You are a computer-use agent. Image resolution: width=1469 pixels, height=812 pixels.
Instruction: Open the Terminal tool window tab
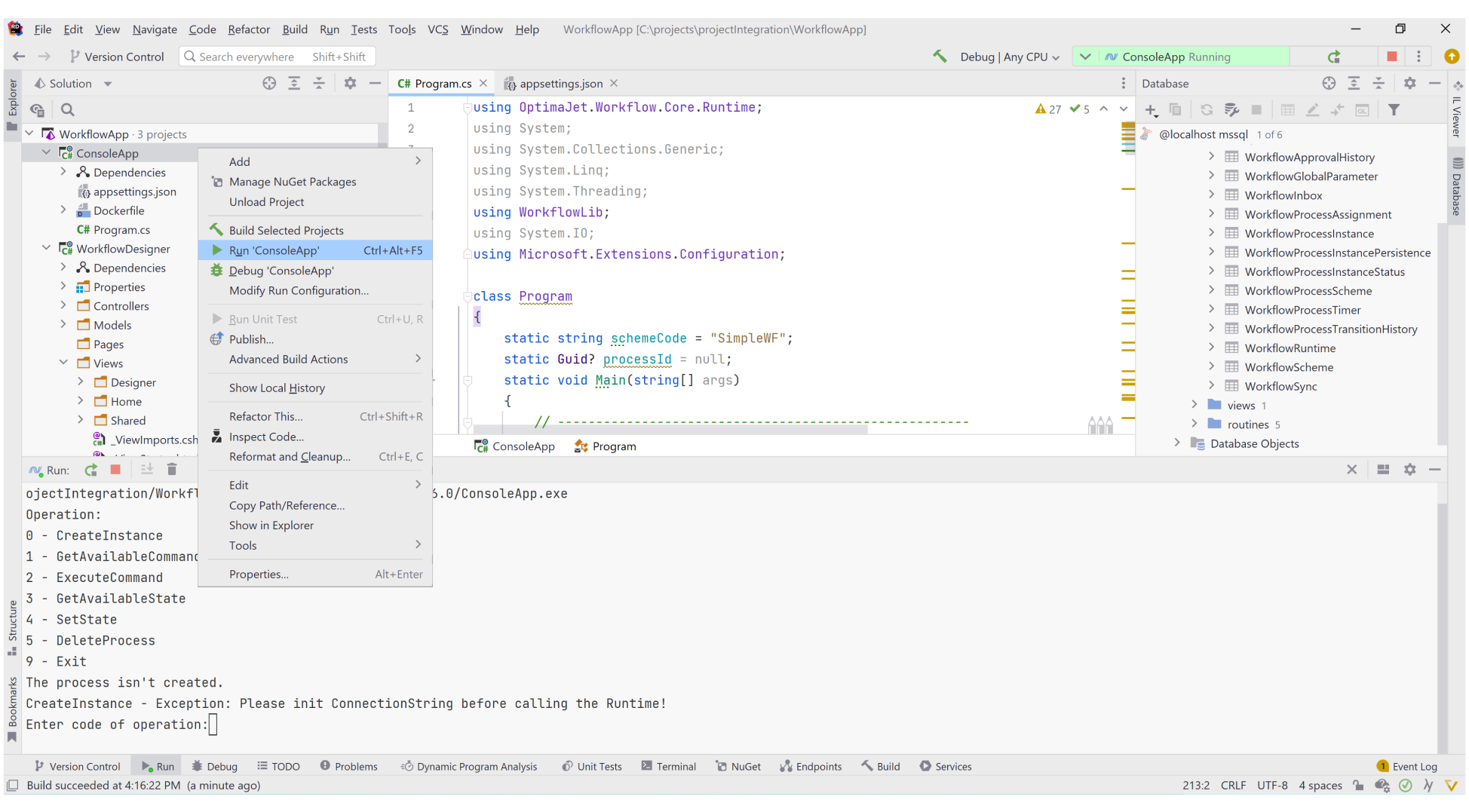click(x=668, y=766)
